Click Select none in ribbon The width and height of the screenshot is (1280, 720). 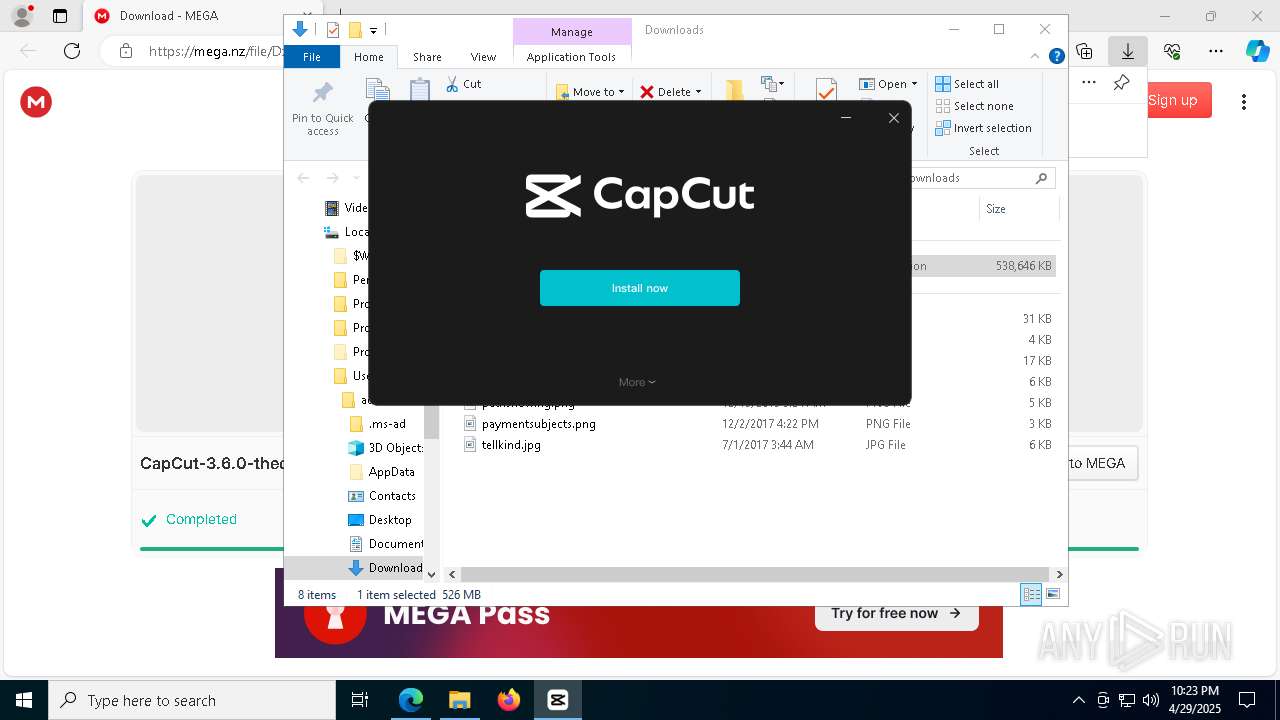tap(974, 106)
